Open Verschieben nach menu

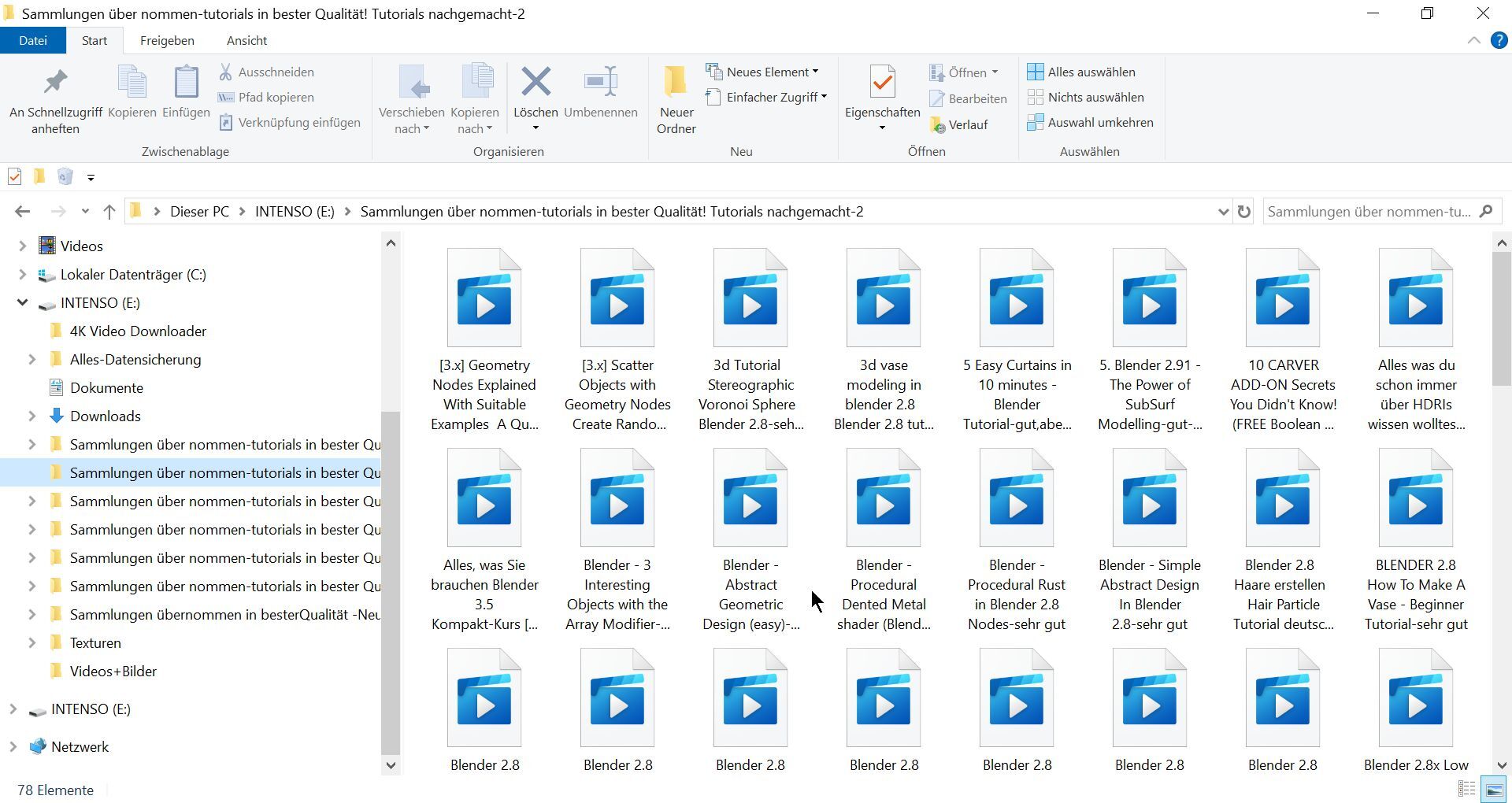pyautogui.click(x=412, y=99)
